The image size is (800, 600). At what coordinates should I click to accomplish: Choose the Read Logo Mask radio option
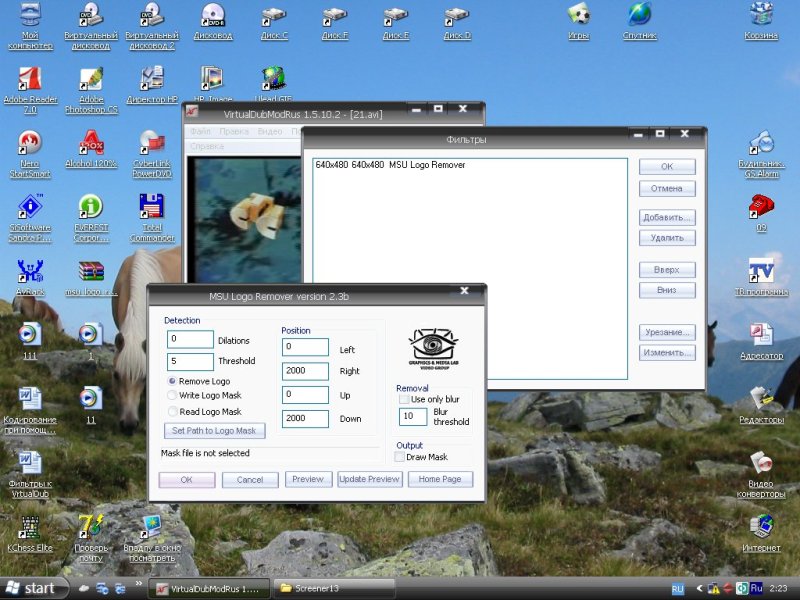point(173,411)
